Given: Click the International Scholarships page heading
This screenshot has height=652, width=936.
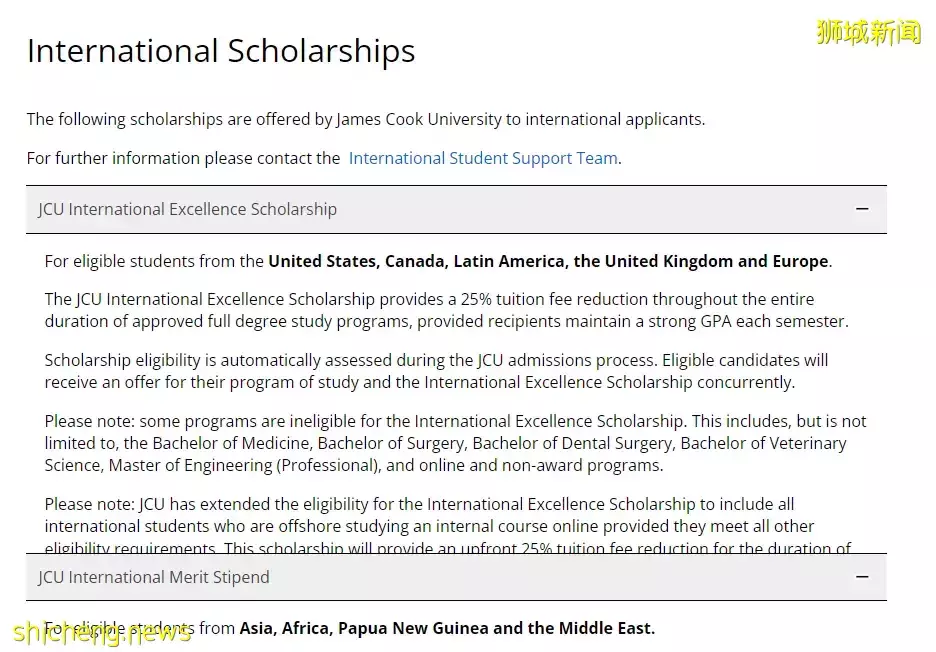Looking at the screenshot, I should [221, 51].
